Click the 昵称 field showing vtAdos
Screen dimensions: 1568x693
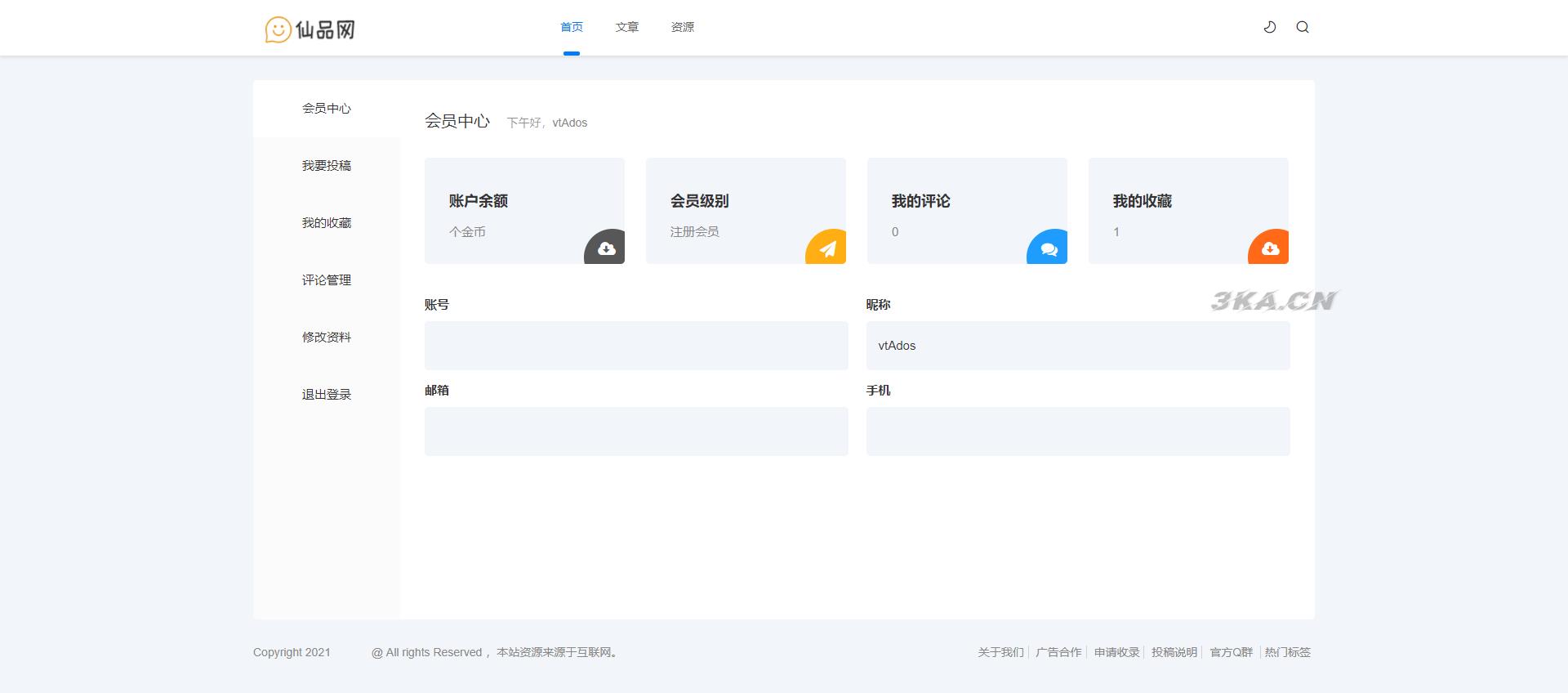tap(1078, 346)
